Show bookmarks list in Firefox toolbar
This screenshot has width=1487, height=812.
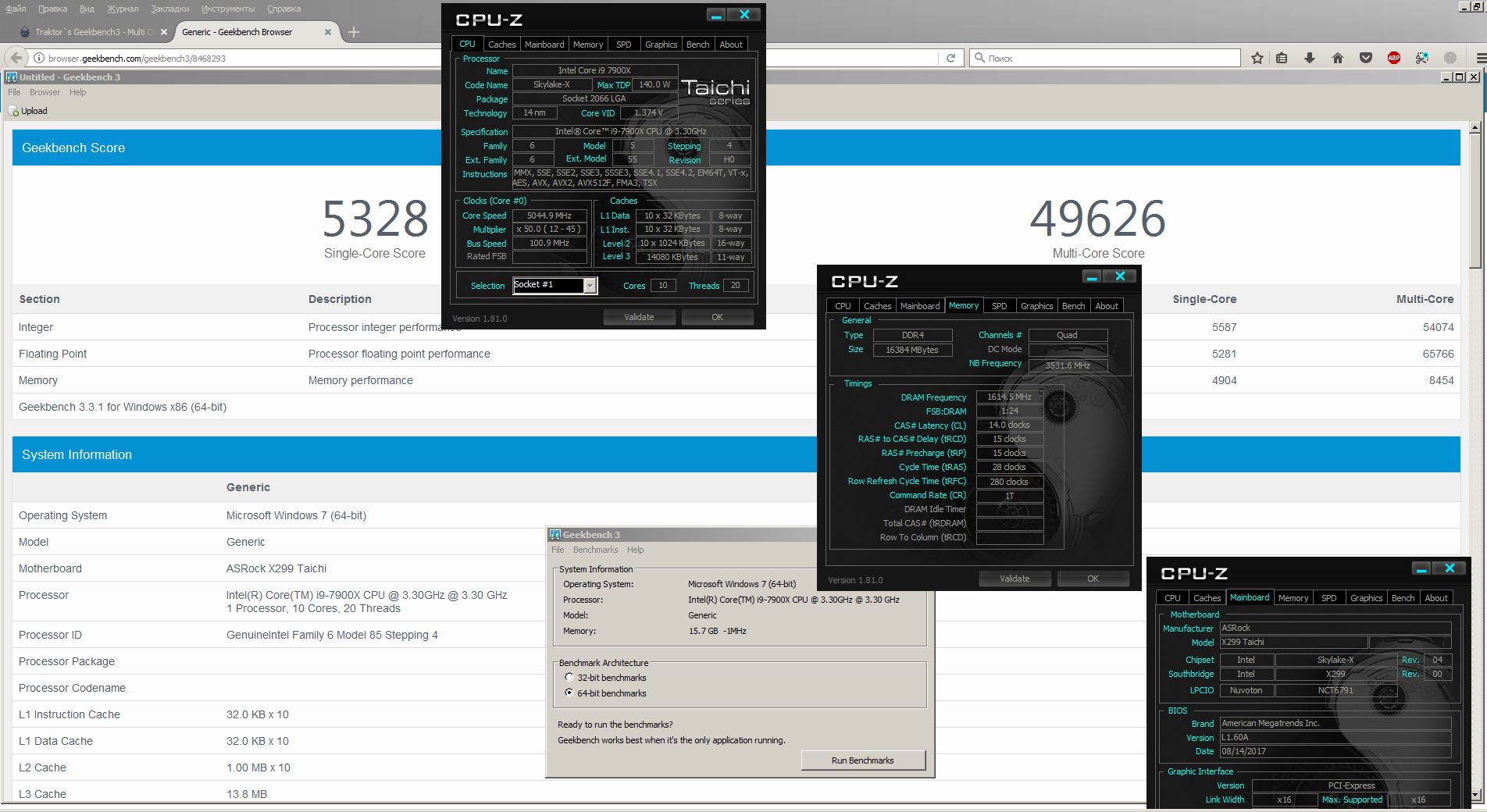1282,58
